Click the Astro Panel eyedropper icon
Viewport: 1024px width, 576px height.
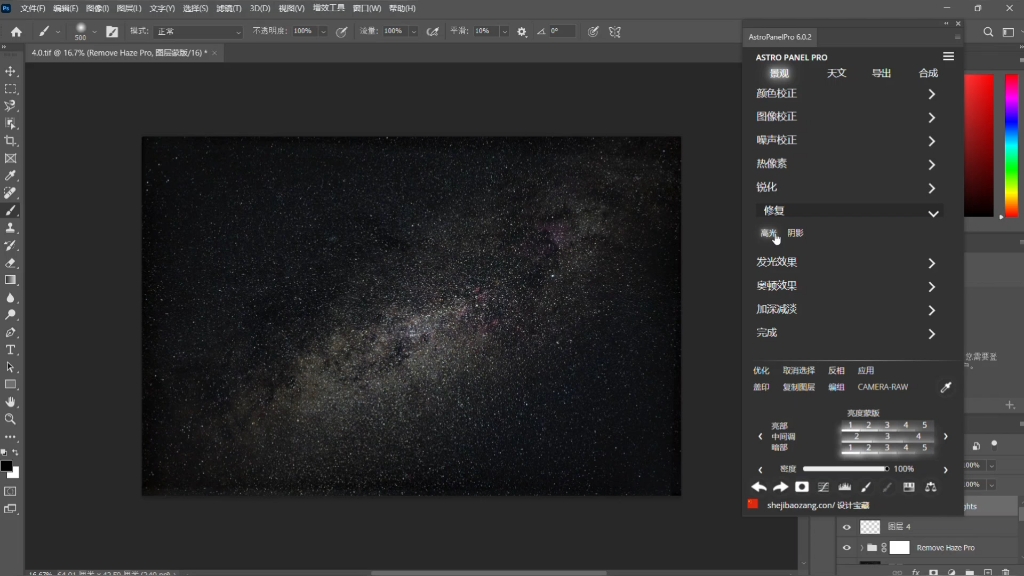point(946,387)
